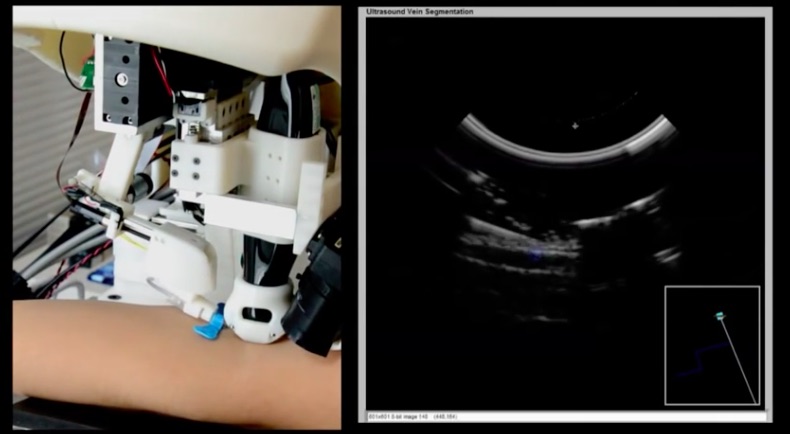The height and width of the screenshot is (434, 790).
Task: Click the image size status bar text
Action: coord(413,417)
